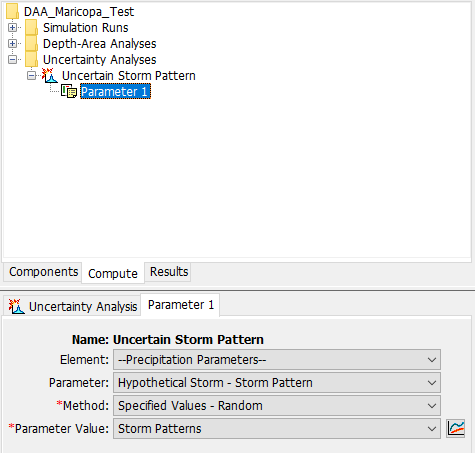Open the Parameter dropdown list
Image resolution: width=476 pixels, height=453 pixels.
coord(277,383)
